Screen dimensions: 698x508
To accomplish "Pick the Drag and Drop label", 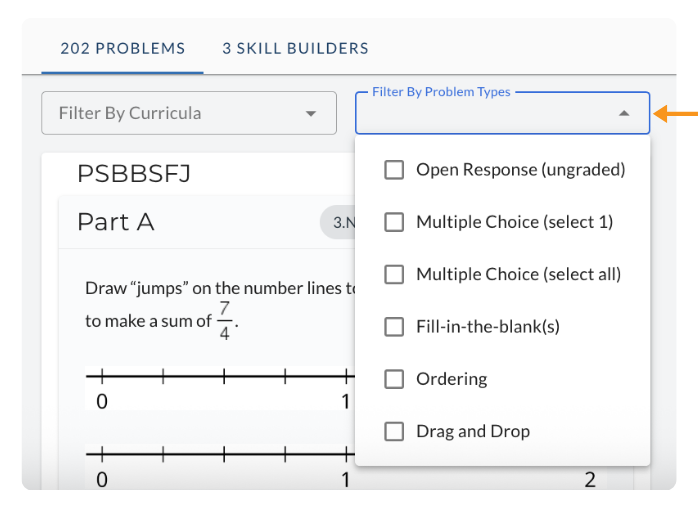I will click(473, 431).
